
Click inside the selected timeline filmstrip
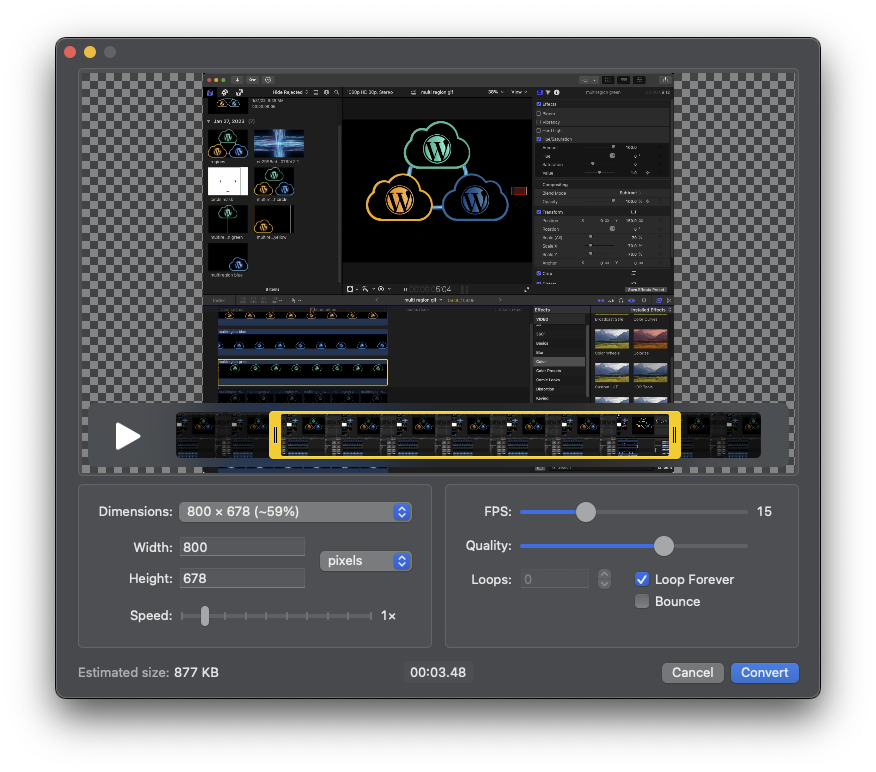point(475,435)
